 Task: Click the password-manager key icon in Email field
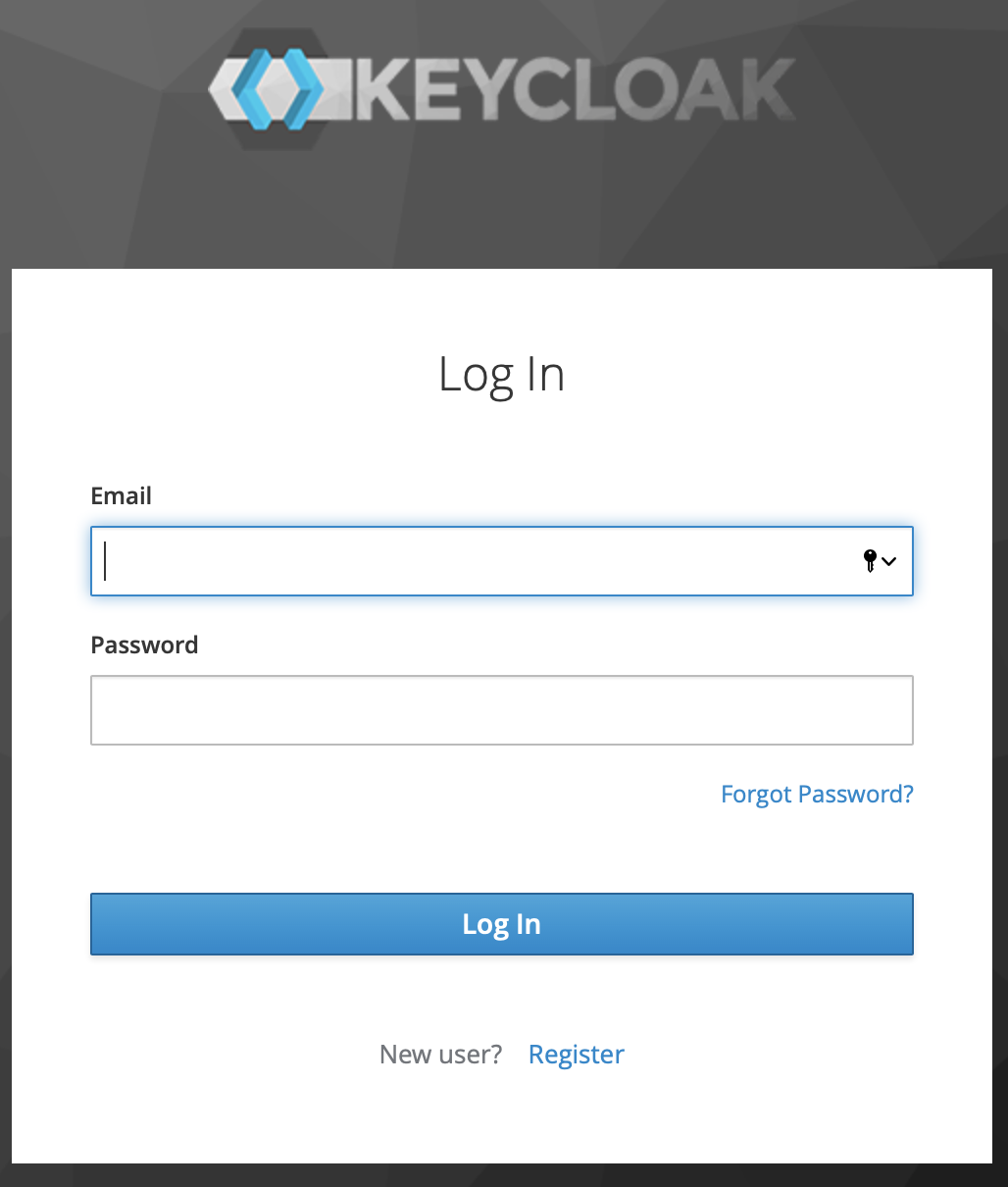click(869, 561)
